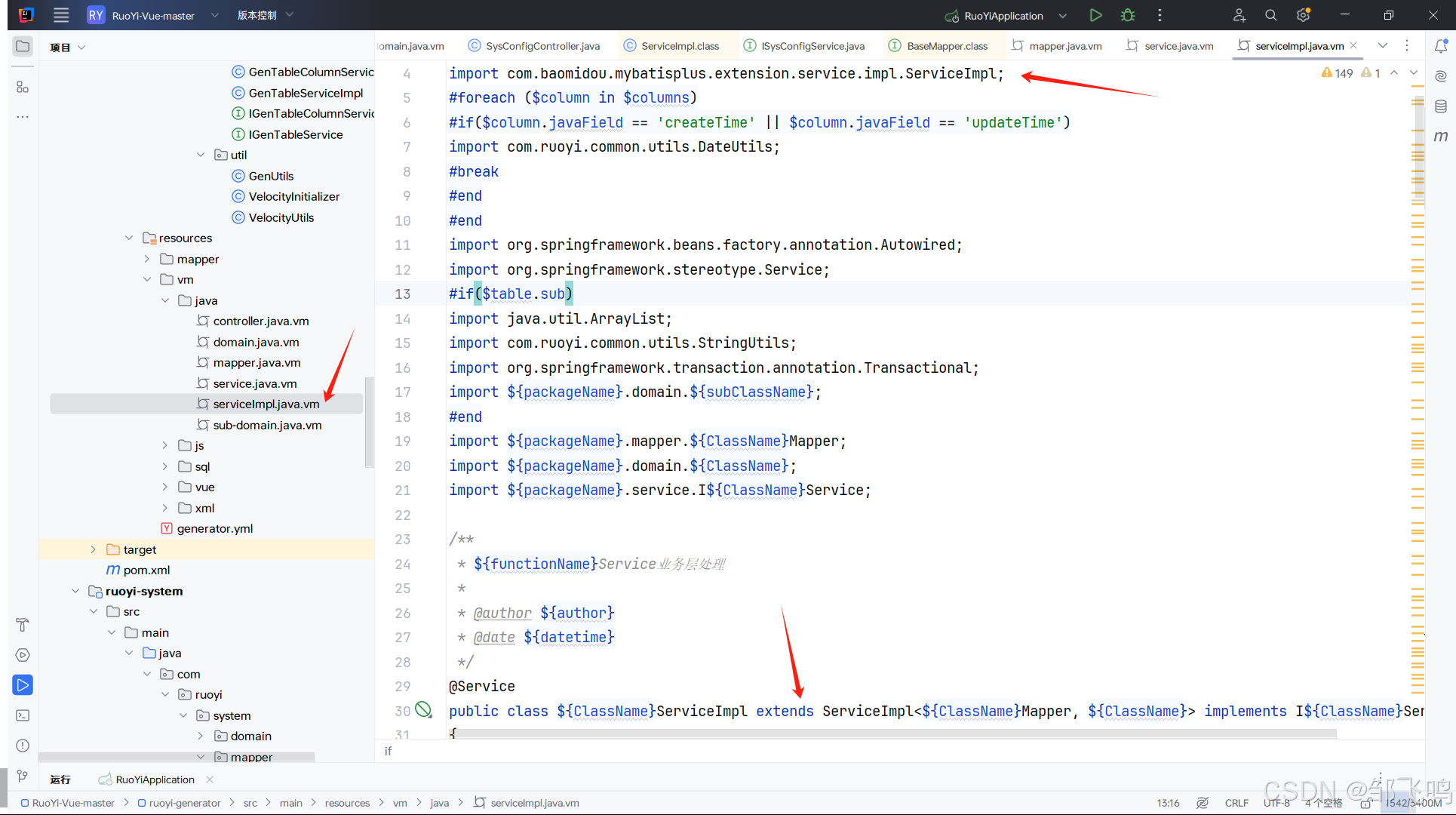Expand the target folder
1456x815 pixels.
[x=94, y=549]
